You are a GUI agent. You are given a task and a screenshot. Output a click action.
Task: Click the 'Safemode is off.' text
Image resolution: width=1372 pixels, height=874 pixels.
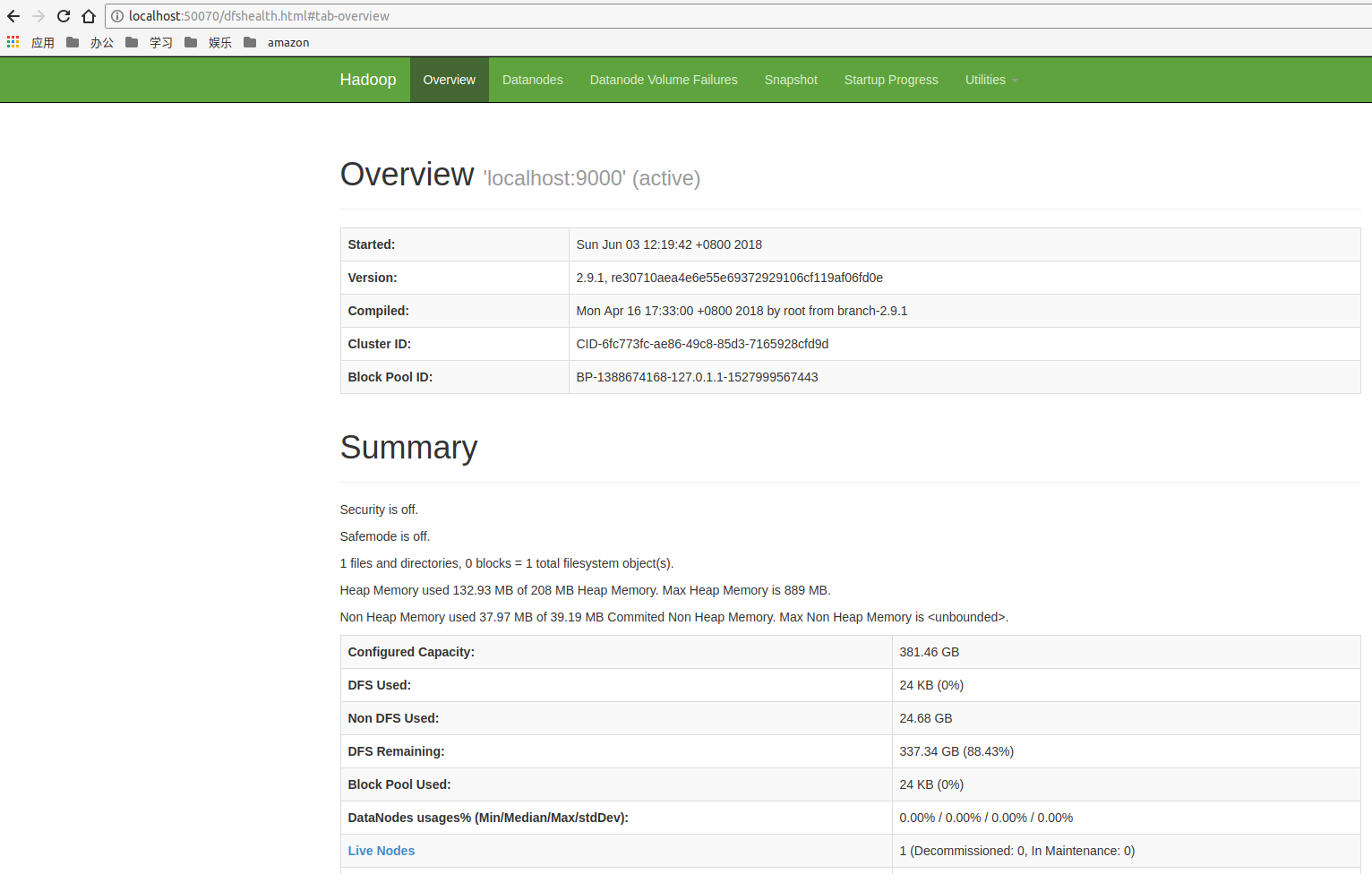(385, 536)
